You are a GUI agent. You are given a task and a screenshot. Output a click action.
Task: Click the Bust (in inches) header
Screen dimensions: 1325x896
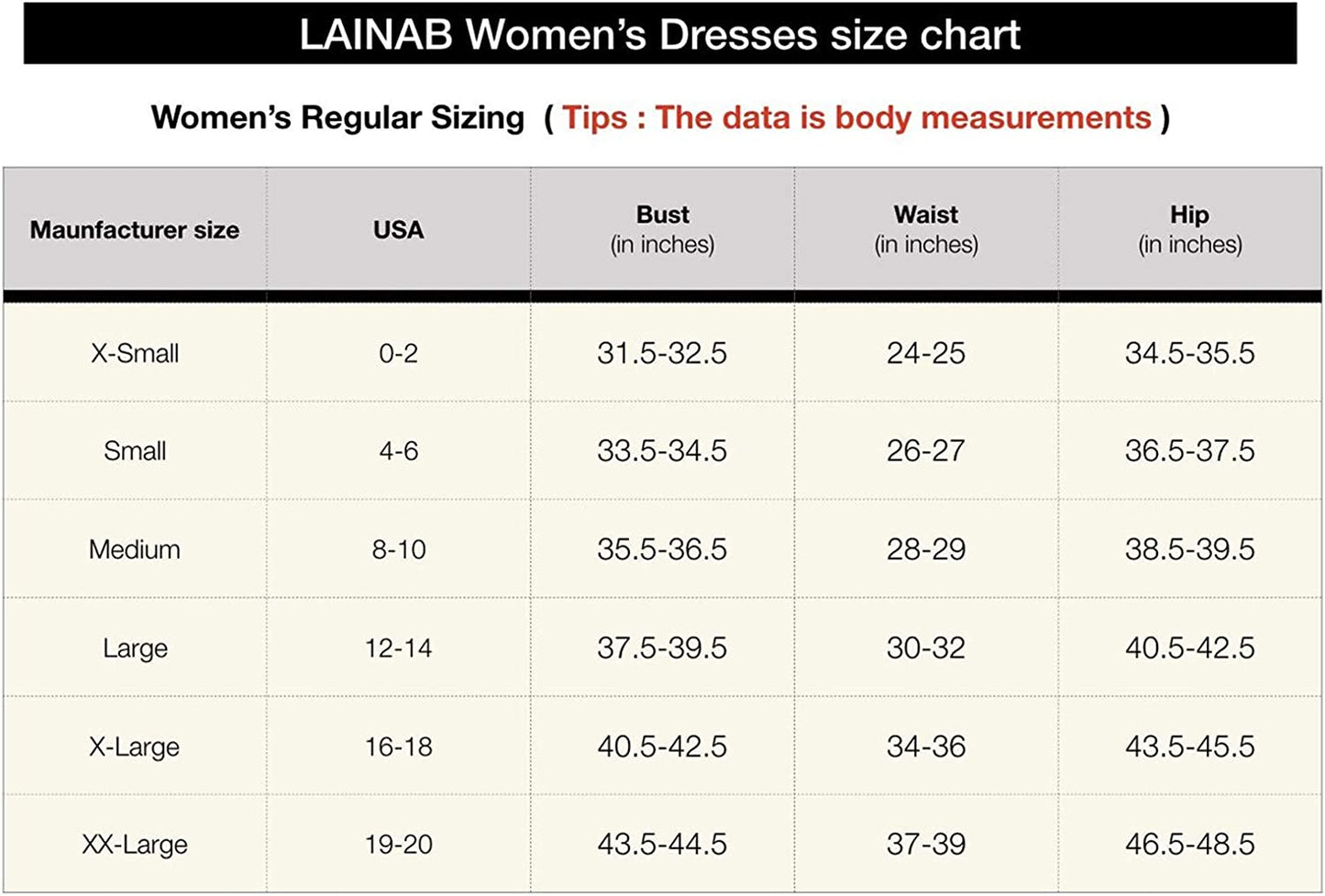[x=662, y=229]
